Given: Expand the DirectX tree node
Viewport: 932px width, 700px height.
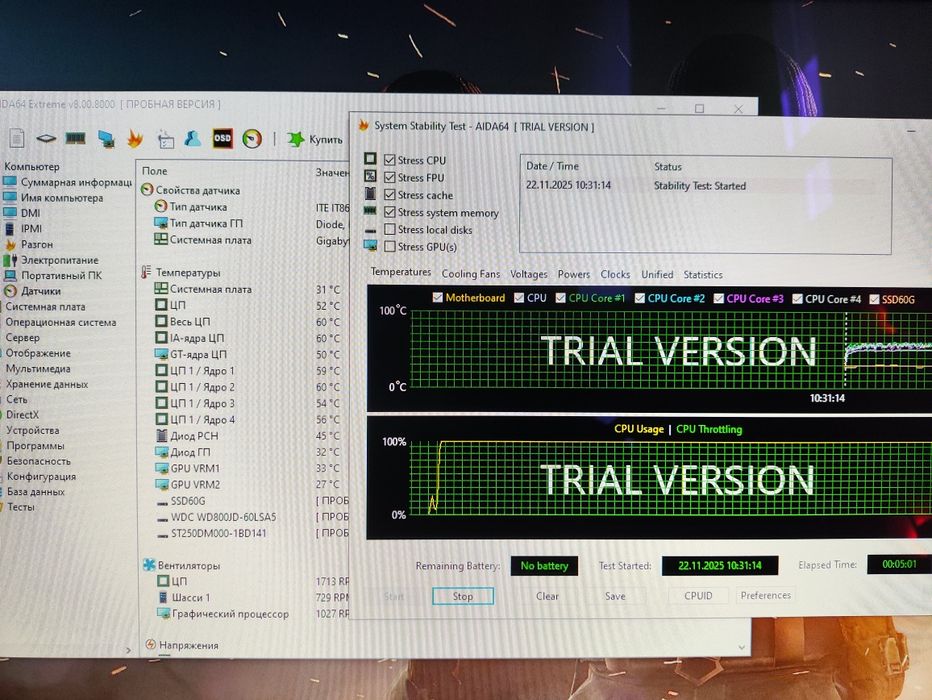Looking at the screenshot, I should [x=22, y=415].
